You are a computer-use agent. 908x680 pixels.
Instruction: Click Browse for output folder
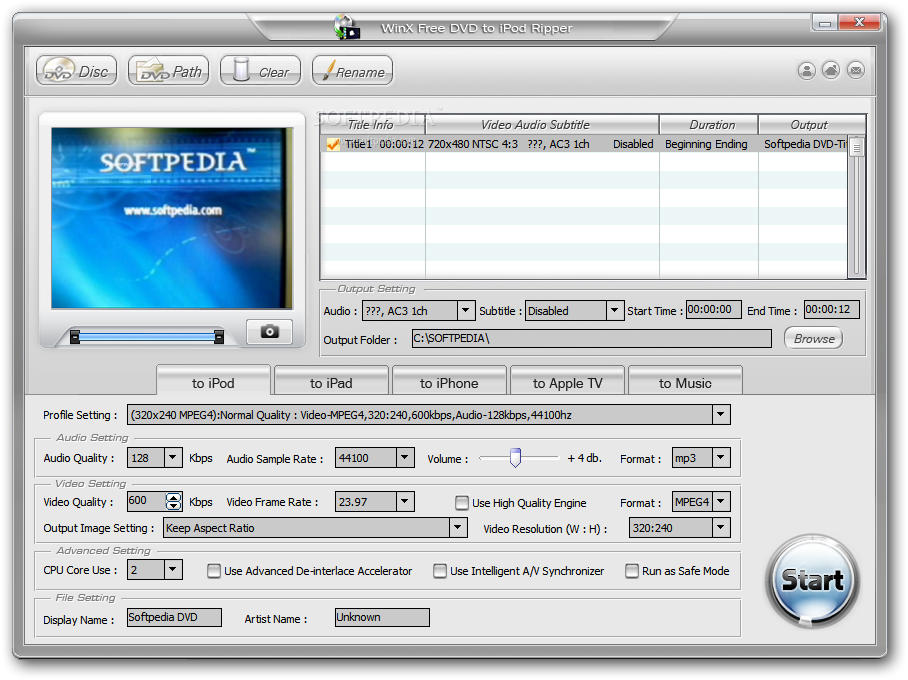814,338
